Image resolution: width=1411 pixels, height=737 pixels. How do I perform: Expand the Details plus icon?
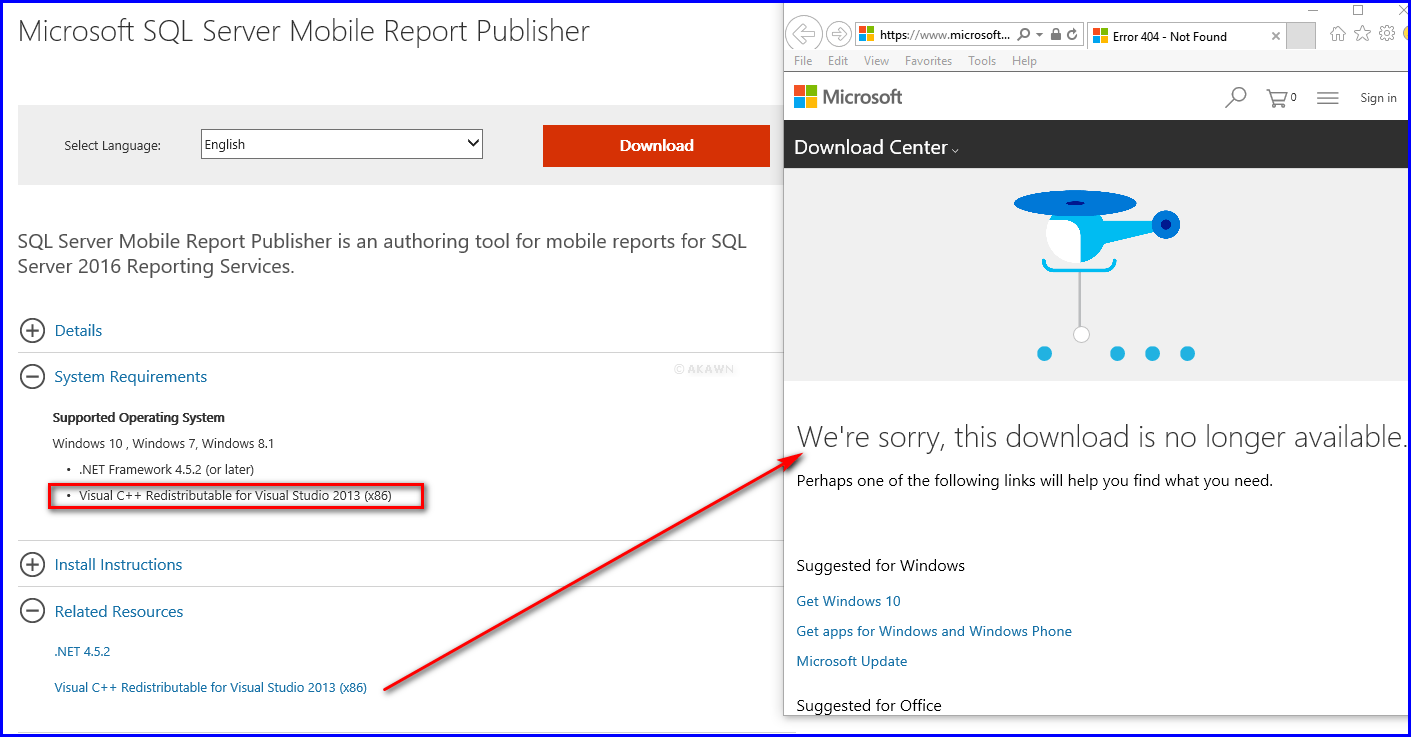[x=33, y=330]
